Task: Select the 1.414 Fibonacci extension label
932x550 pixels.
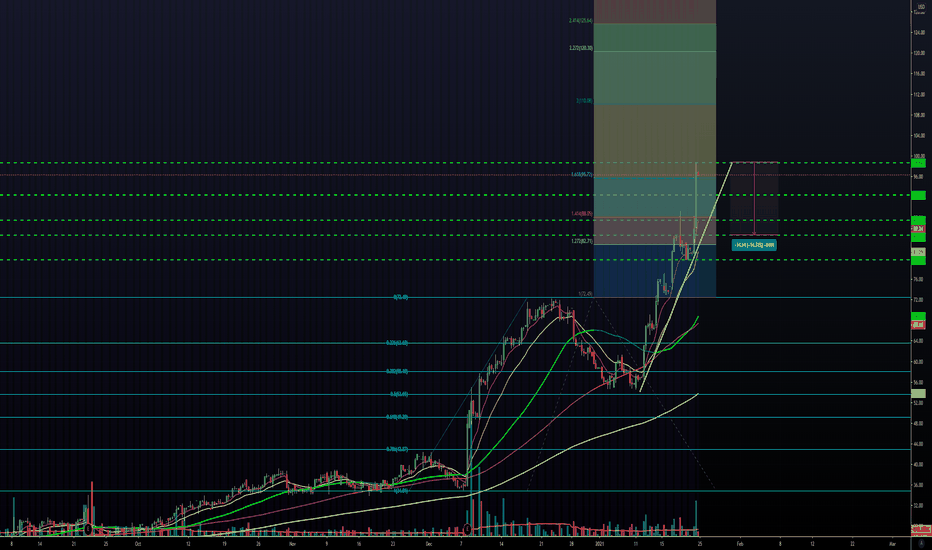Action: click(x=581, y=213)
